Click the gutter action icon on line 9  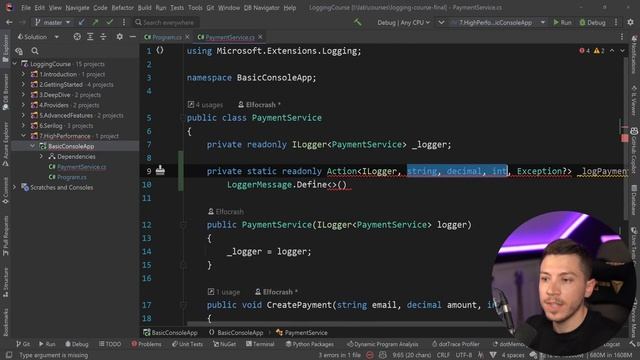click(x=160, y=170)
